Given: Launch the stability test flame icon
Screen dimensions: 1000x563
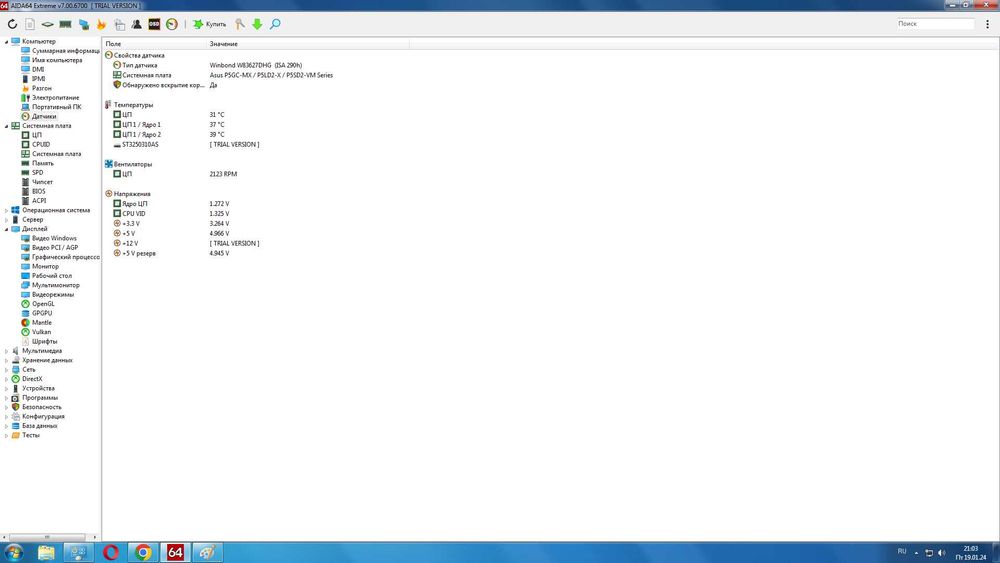Looking at the screenshot, I should coord(101,24).
